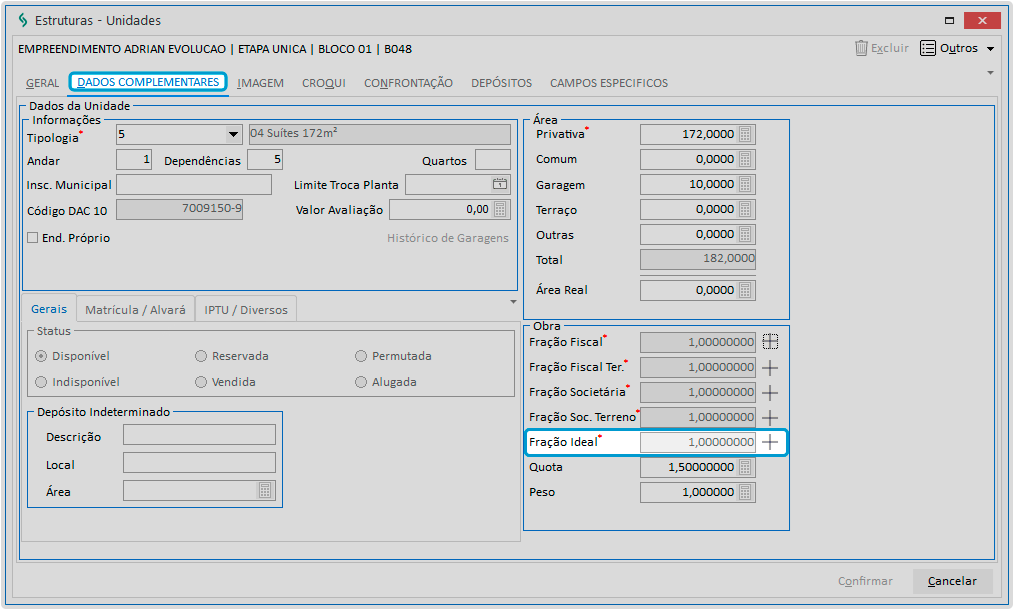Click calculator icon in Valor Avaliação field
The height and width of the screenshot is (609, 1014).
[x=501, y=210]
